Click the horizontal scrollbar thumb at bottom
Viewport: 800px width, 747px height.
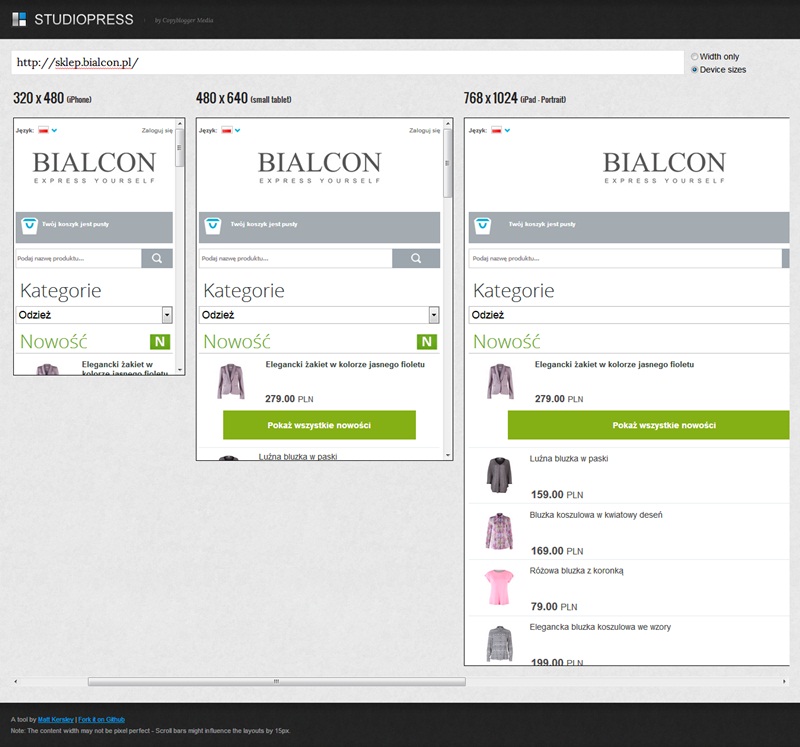[276, 682]
